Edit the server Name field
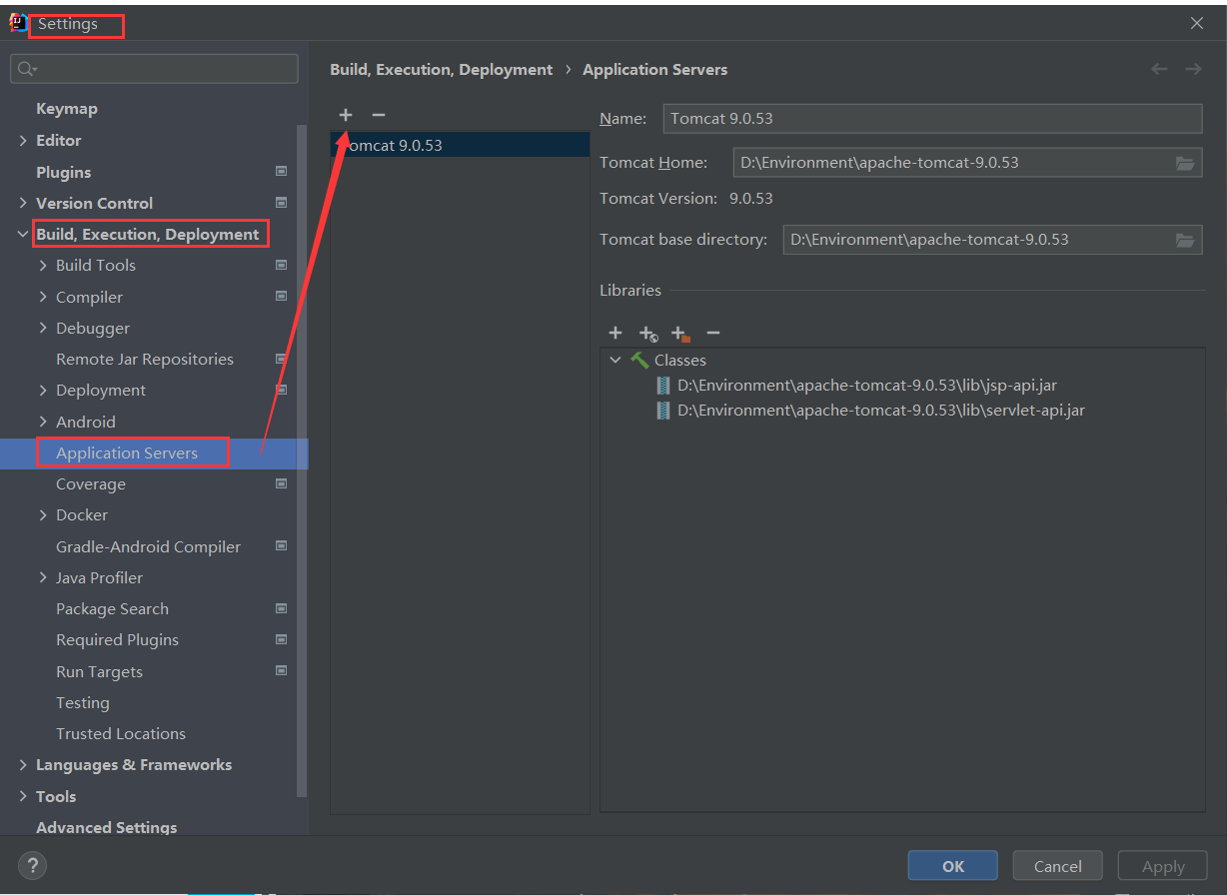 click(x=932, y=118)
